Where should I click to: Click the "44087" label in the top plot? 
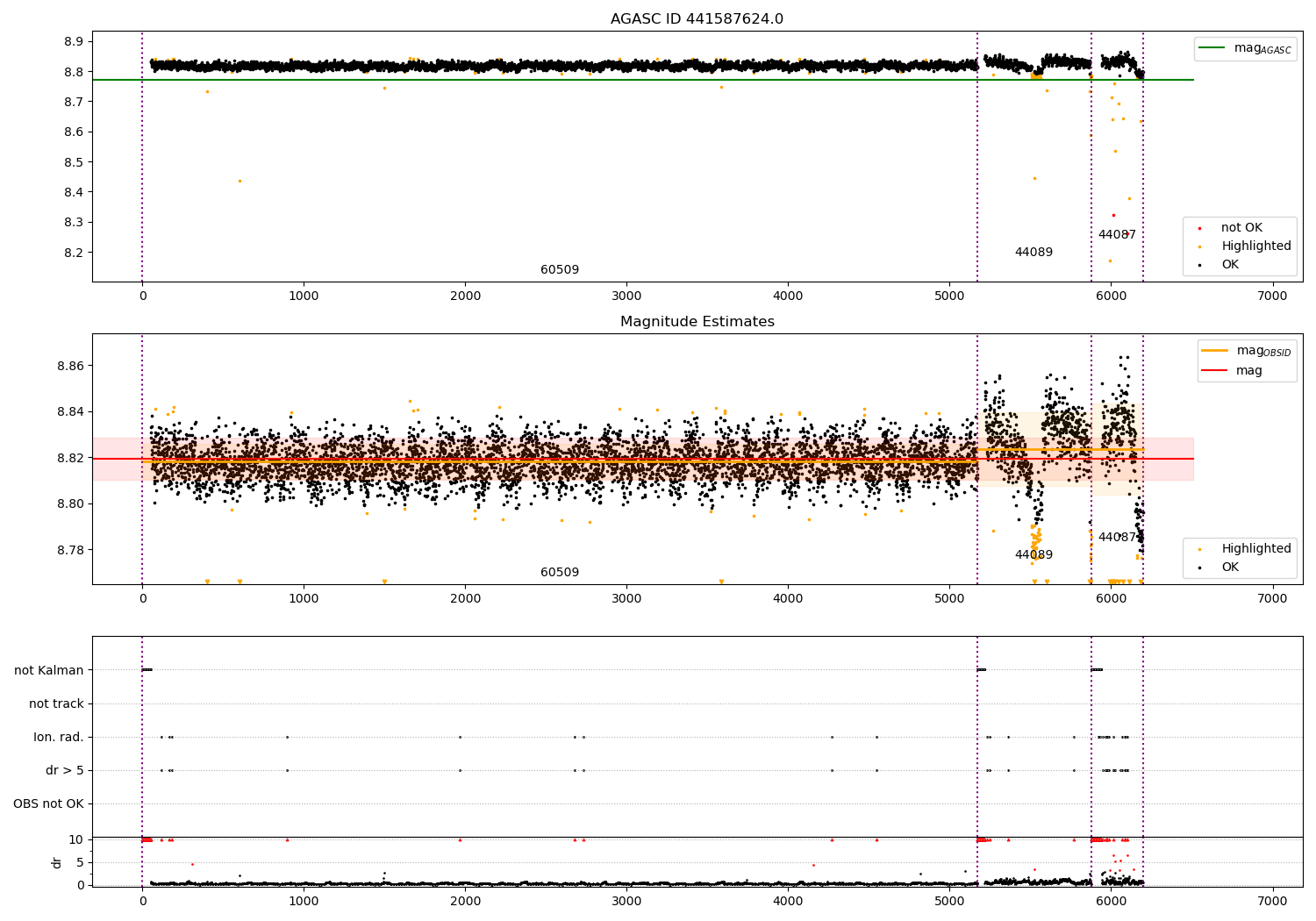1117,234
